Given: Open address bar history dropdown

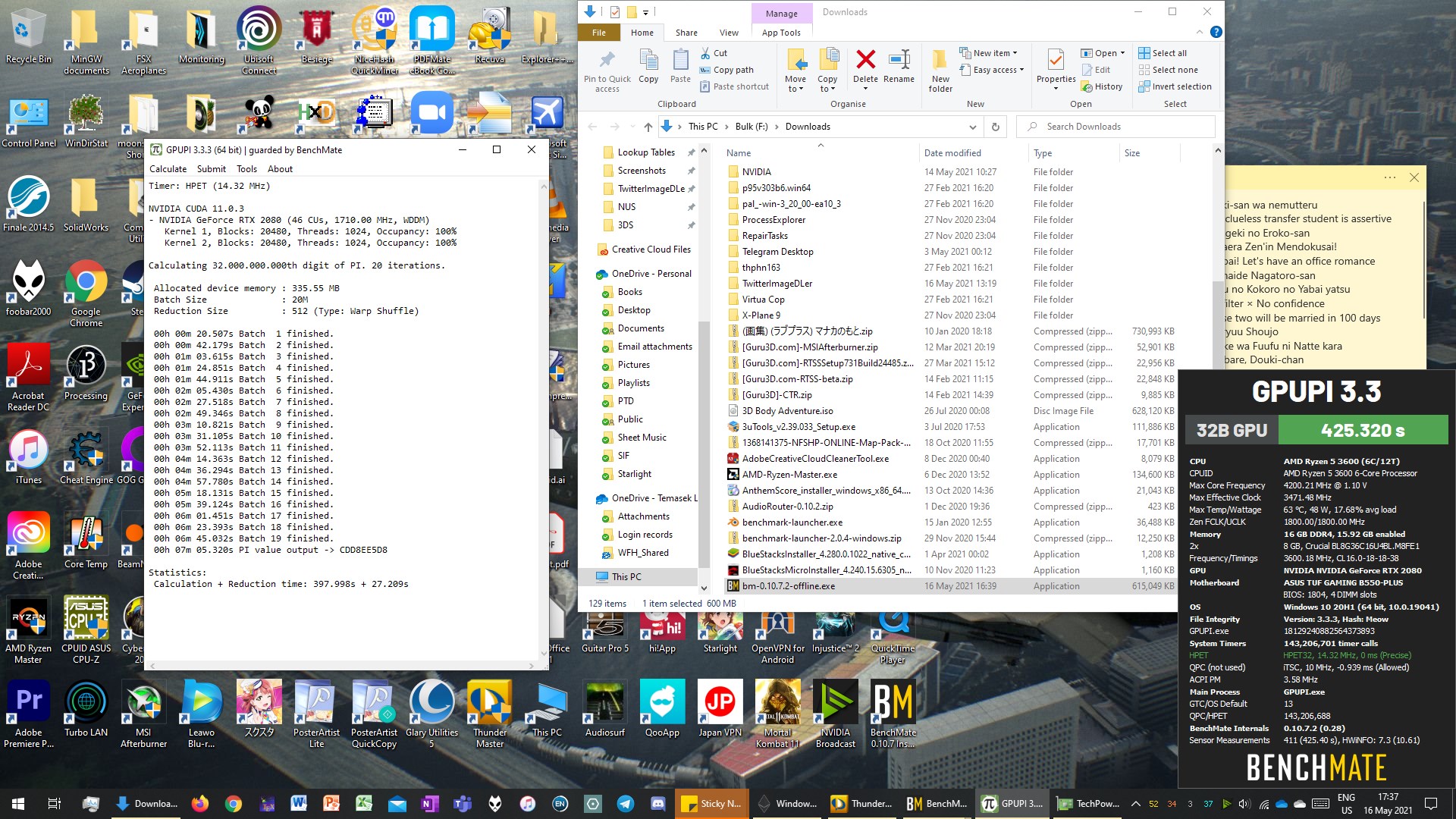Looking at the screenshot, I should click(x=972, y=127).
